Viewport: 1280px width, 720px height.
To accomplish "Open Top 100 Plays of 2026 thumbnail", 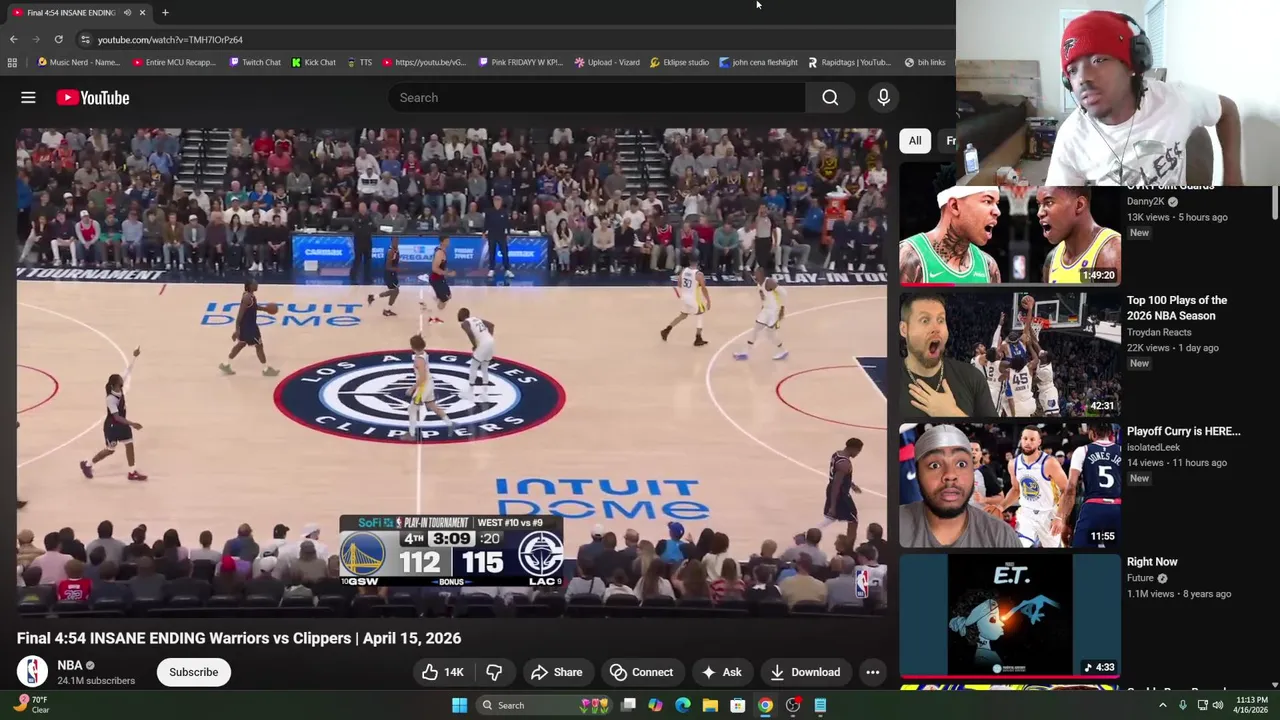I will point(1009,354).
